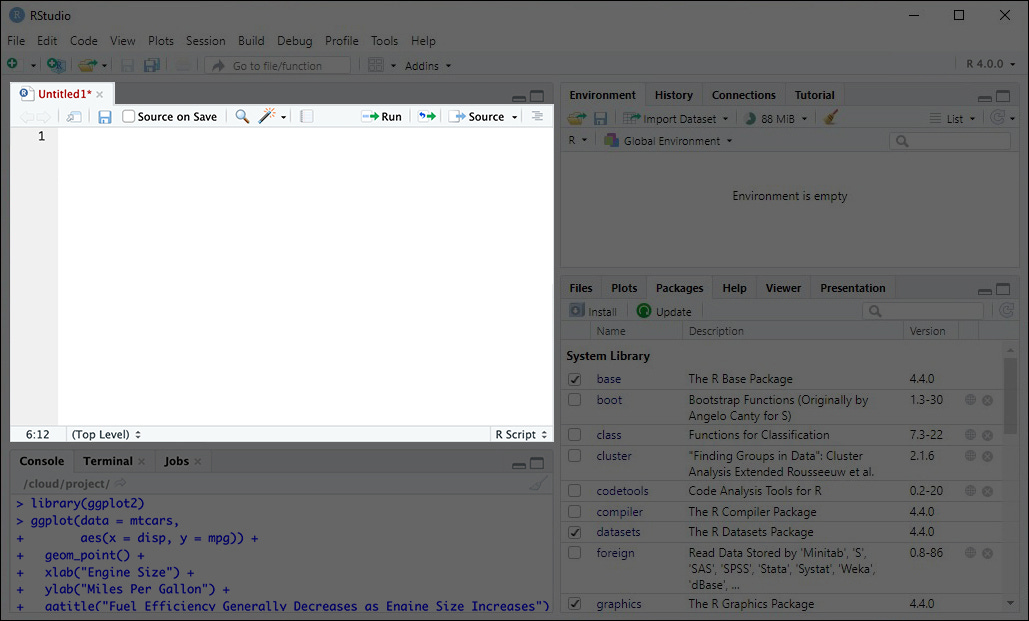Clear the console with the broom icon
1029x621 pixels.
click(537, 484)
